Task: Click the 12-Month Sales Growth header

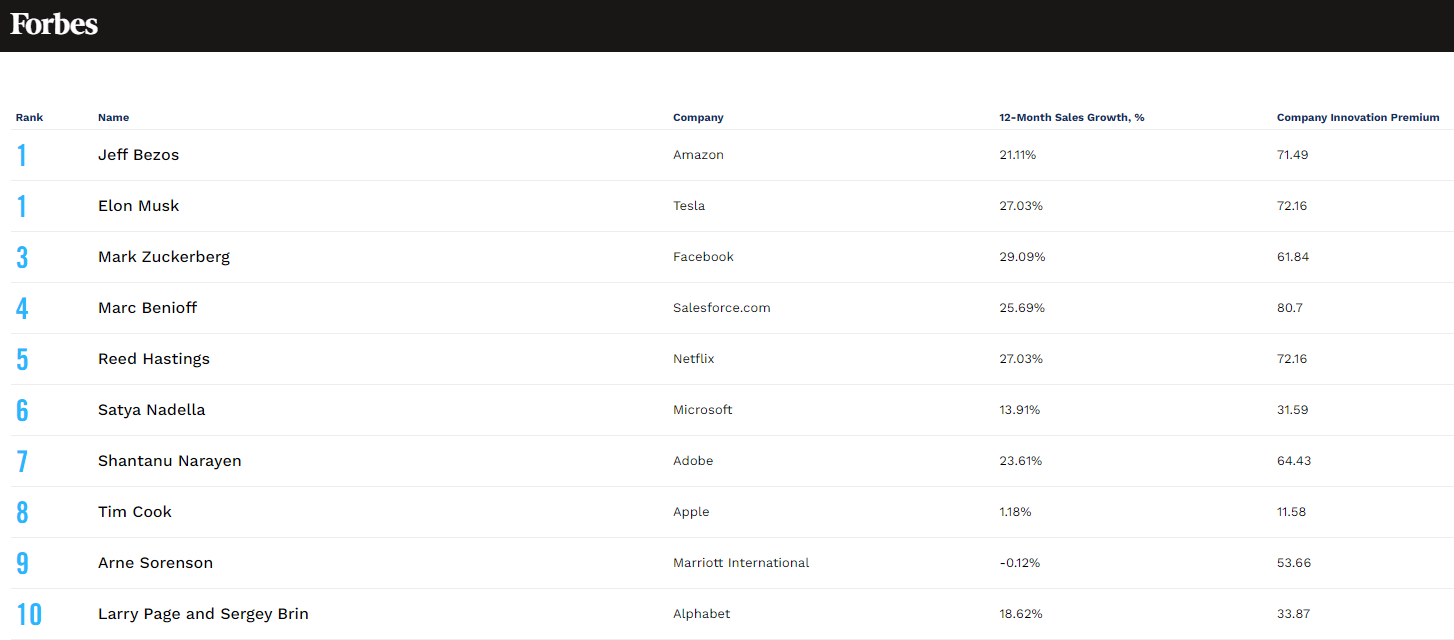Action: point(1071,118)
